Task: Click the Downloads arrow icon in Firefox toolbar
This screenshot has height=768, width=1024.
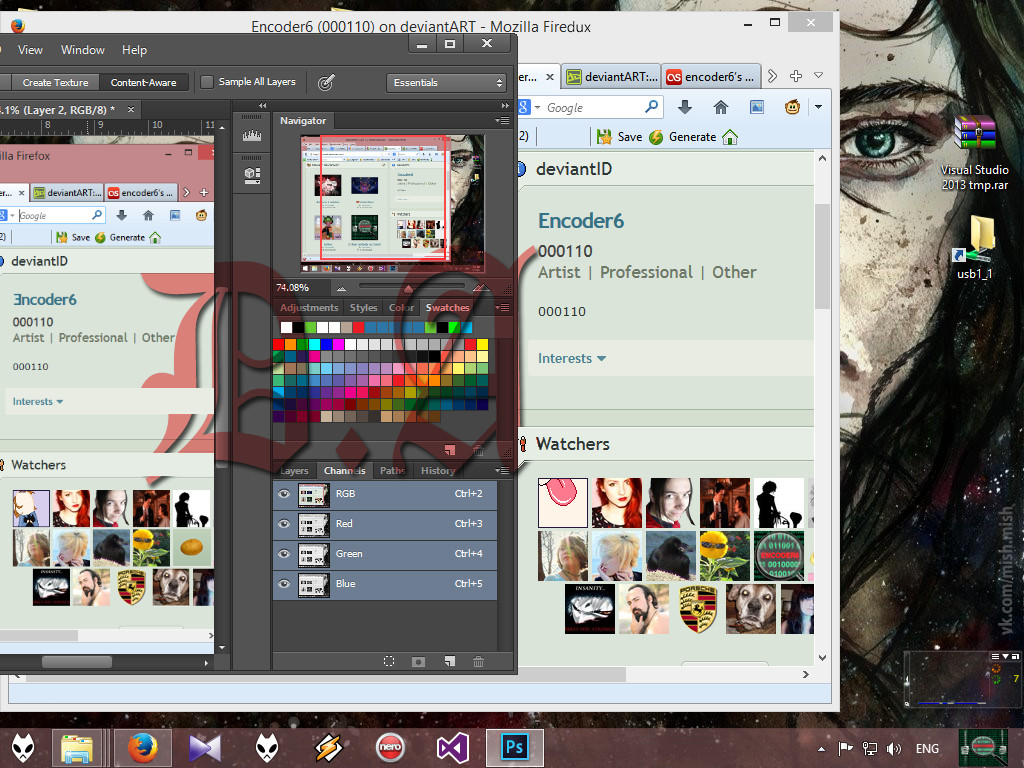Action: pos(684,107)
